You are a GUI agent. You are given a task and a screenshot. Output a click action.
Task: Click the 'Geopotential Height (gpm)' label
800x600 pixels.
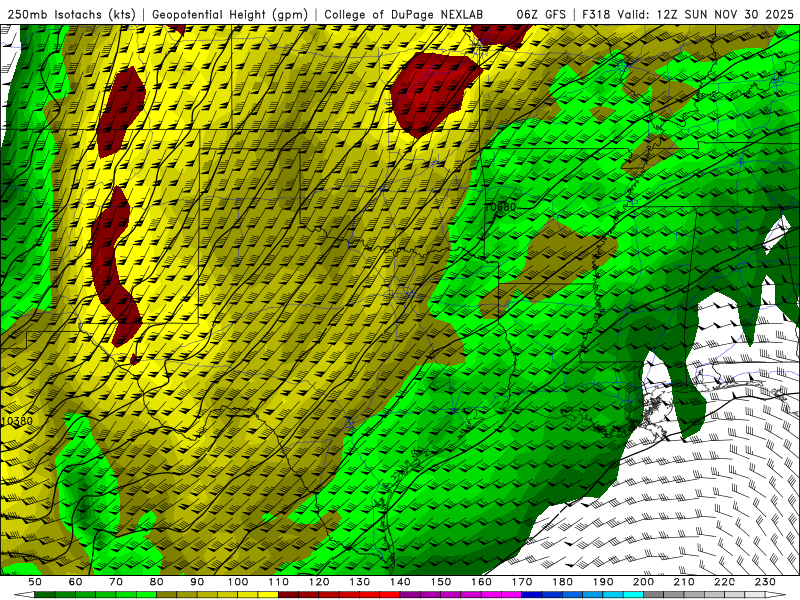tap(230, 15)
